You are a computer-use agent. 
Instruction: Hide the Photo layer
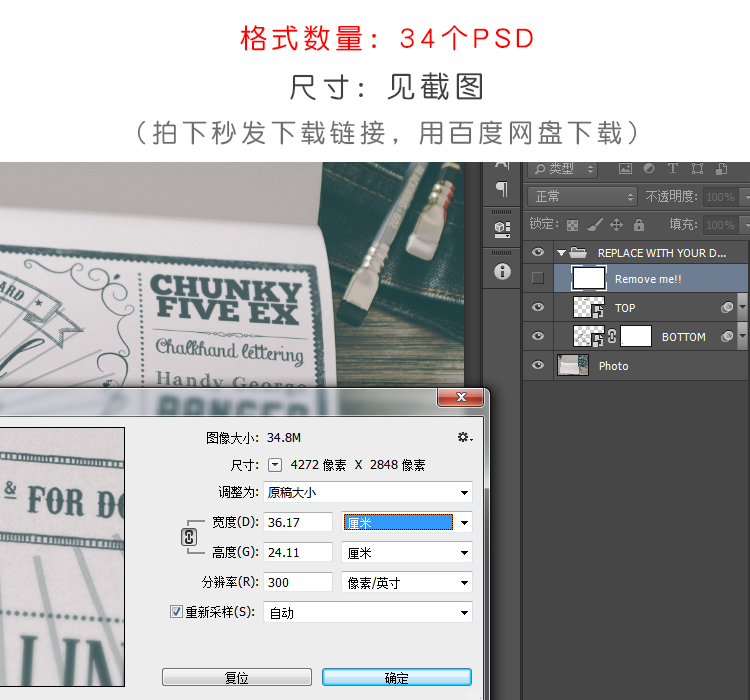[538, 366]
